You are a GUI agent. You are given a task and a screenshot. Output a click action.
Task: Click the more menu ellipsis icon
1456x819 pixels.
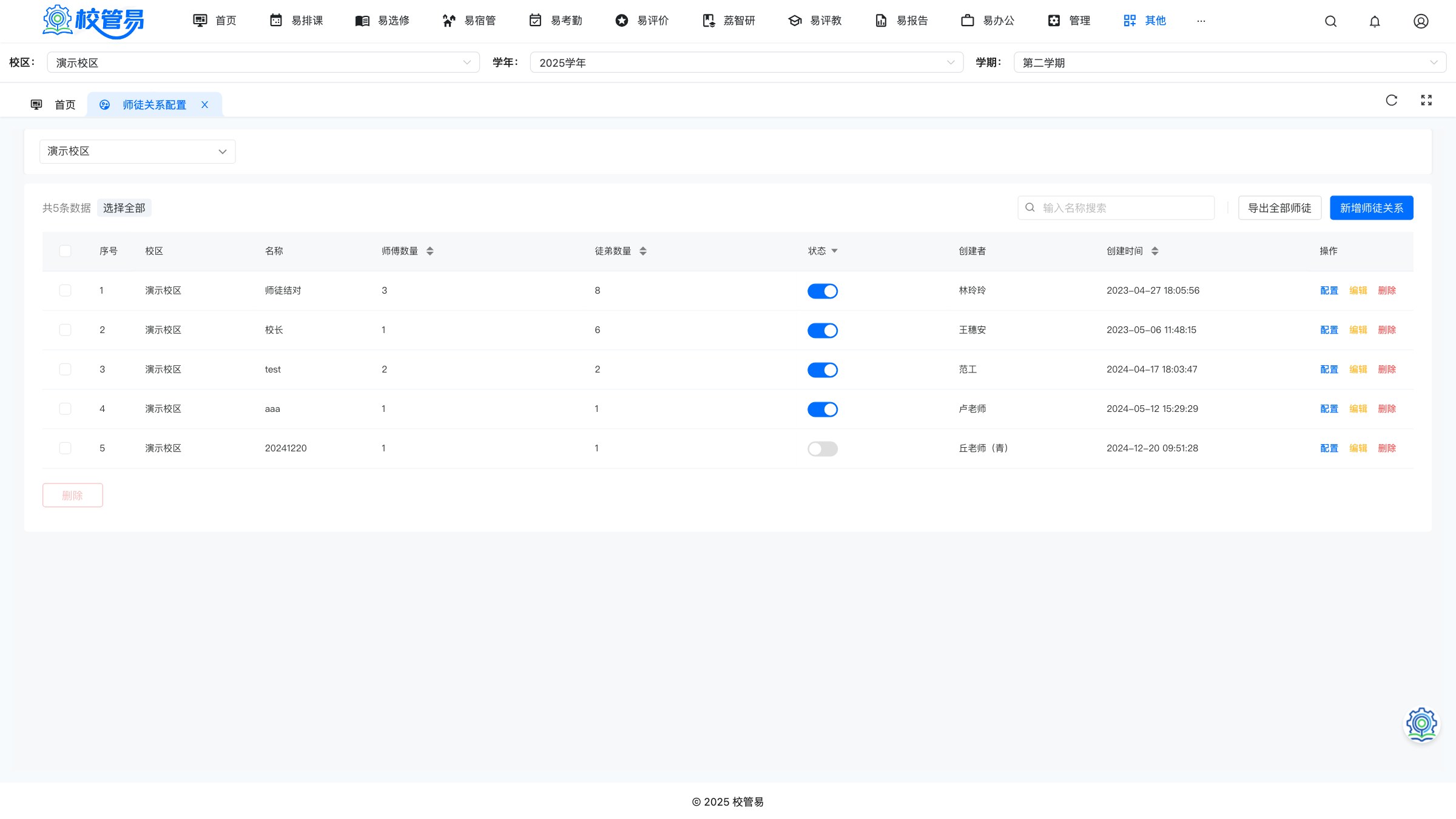[x=1201, y=21]
